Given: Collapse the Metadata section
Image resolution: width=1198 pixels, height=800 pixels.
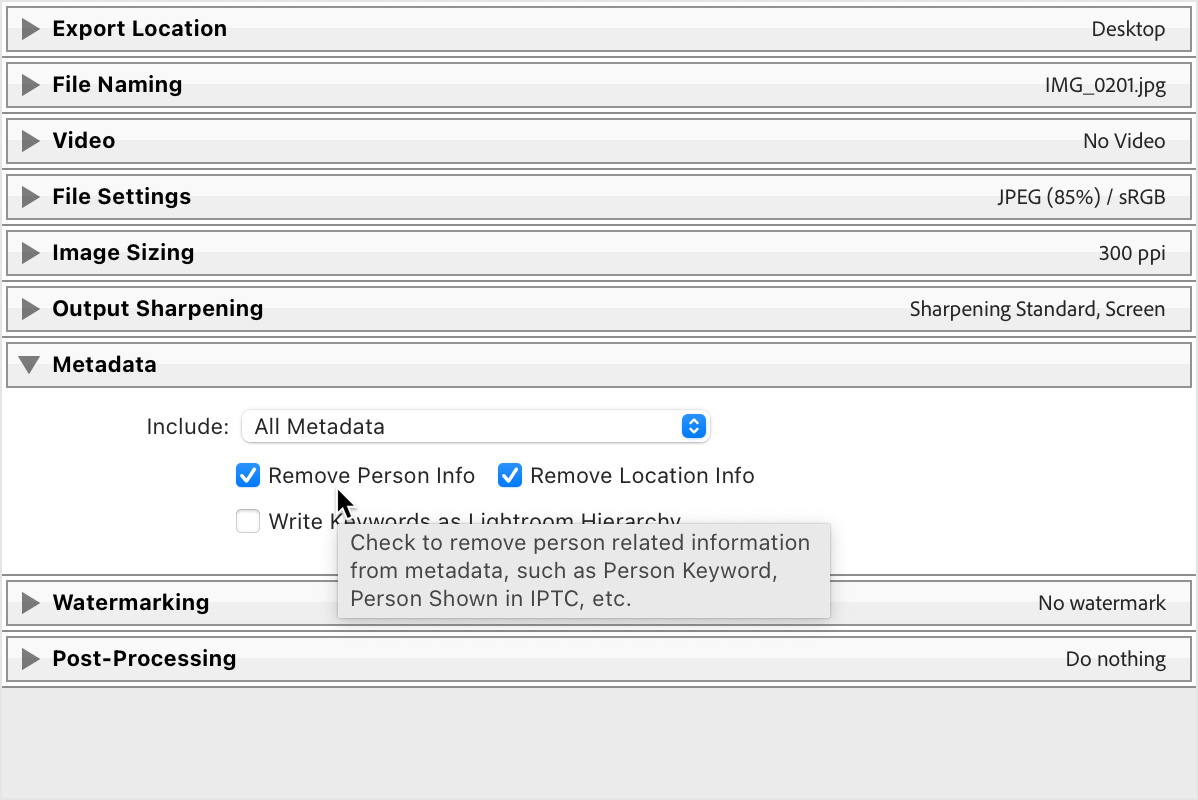Looking at the screenshot, I should 29,364.
